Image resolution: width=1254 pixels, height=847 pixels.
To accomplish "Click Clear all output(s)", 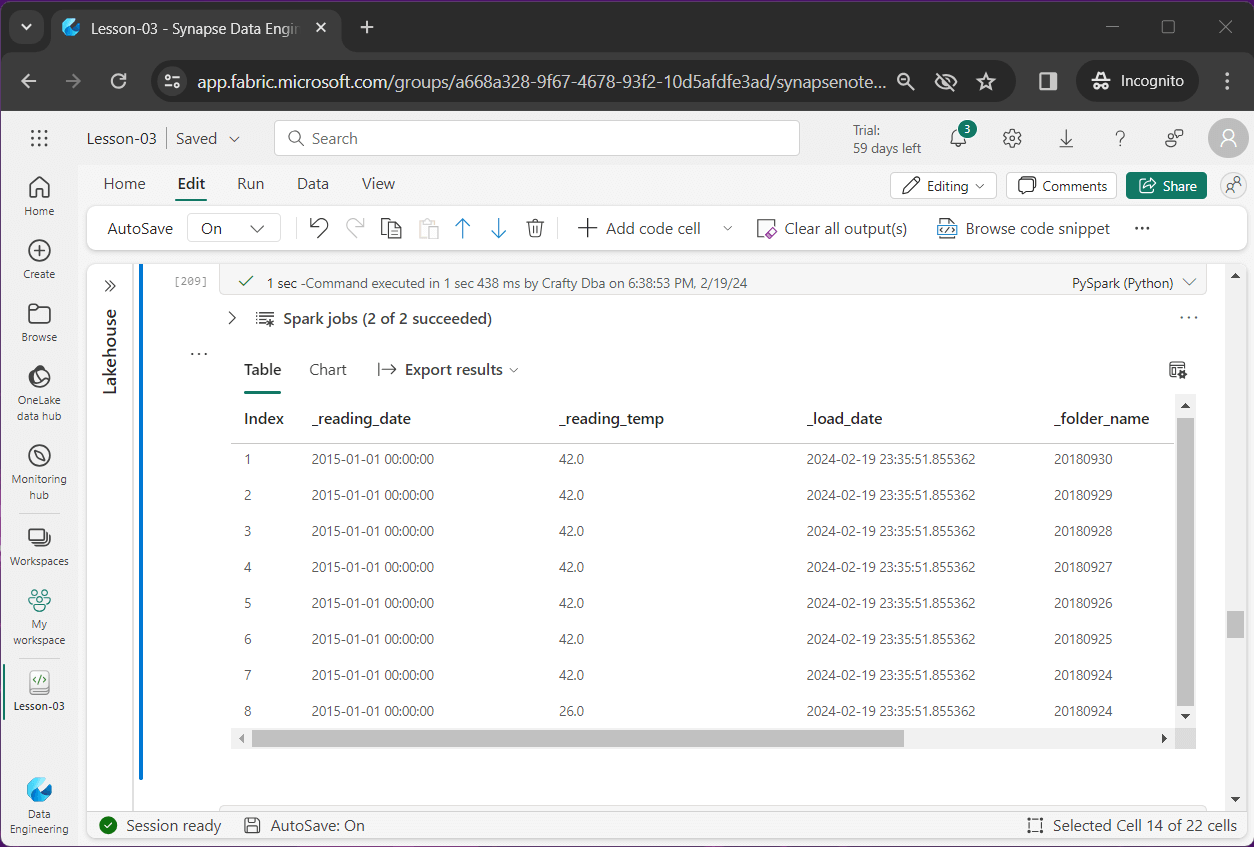I will 832,228.
